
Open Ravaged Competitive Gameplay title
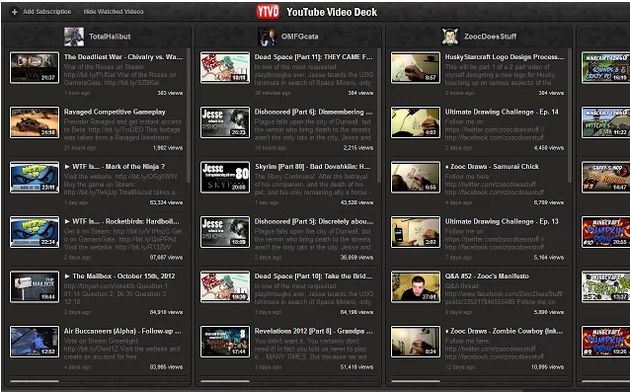tap(115, 112)
